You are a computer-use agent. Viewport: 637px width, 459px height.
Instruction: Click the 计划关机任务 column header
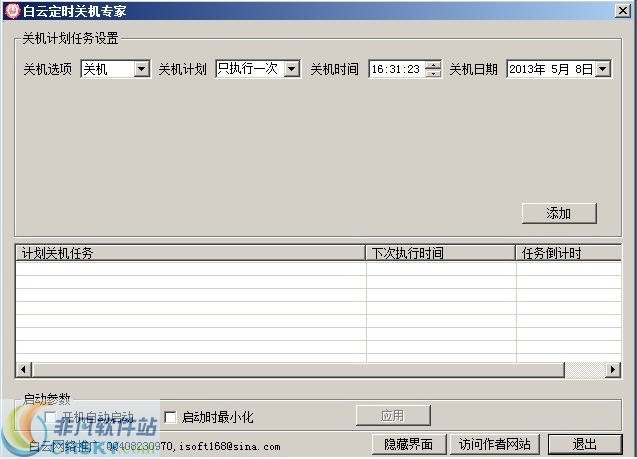pyautogui.click(x=190, y=253)
